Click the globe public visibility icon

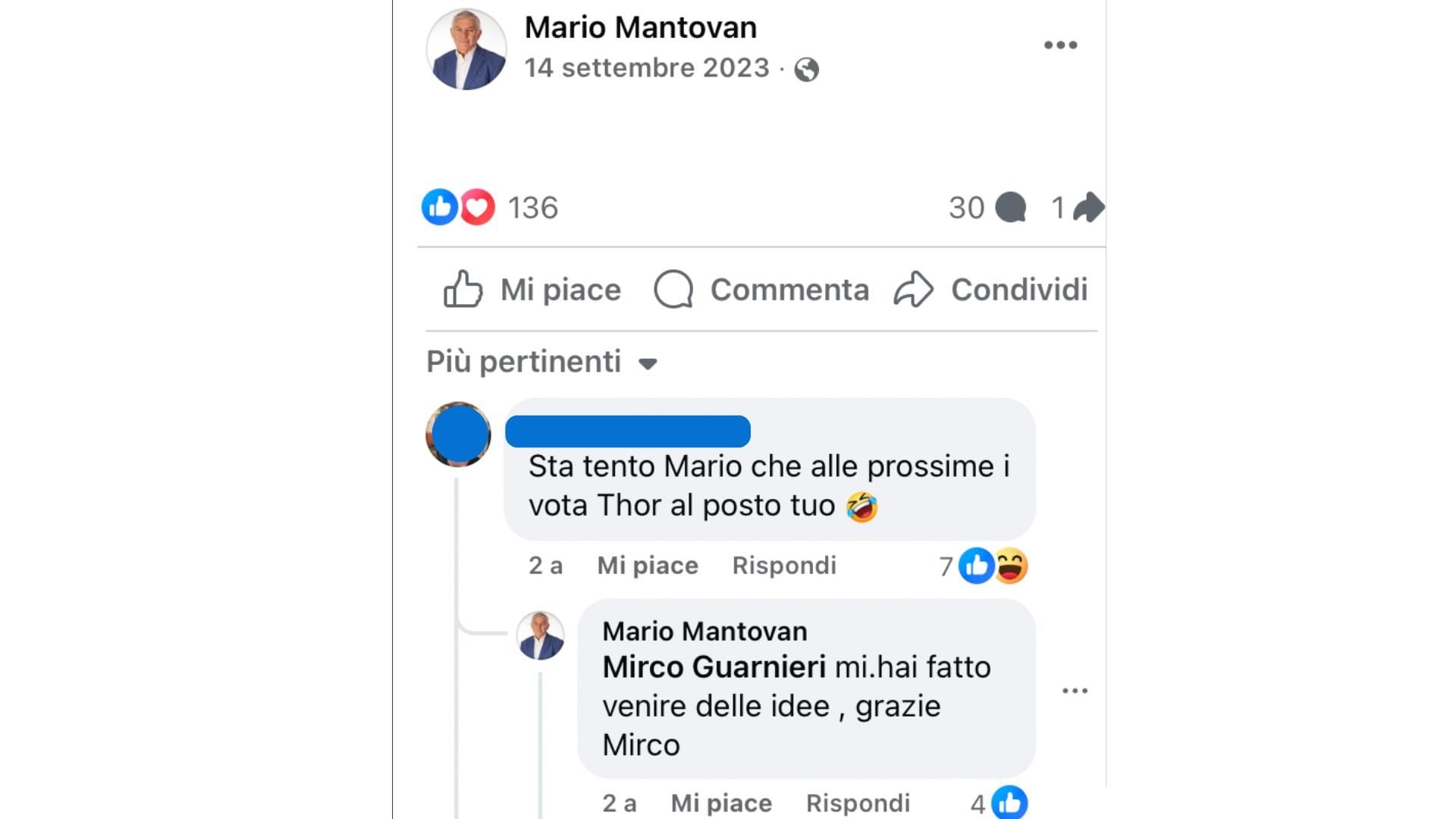[806, 70]
